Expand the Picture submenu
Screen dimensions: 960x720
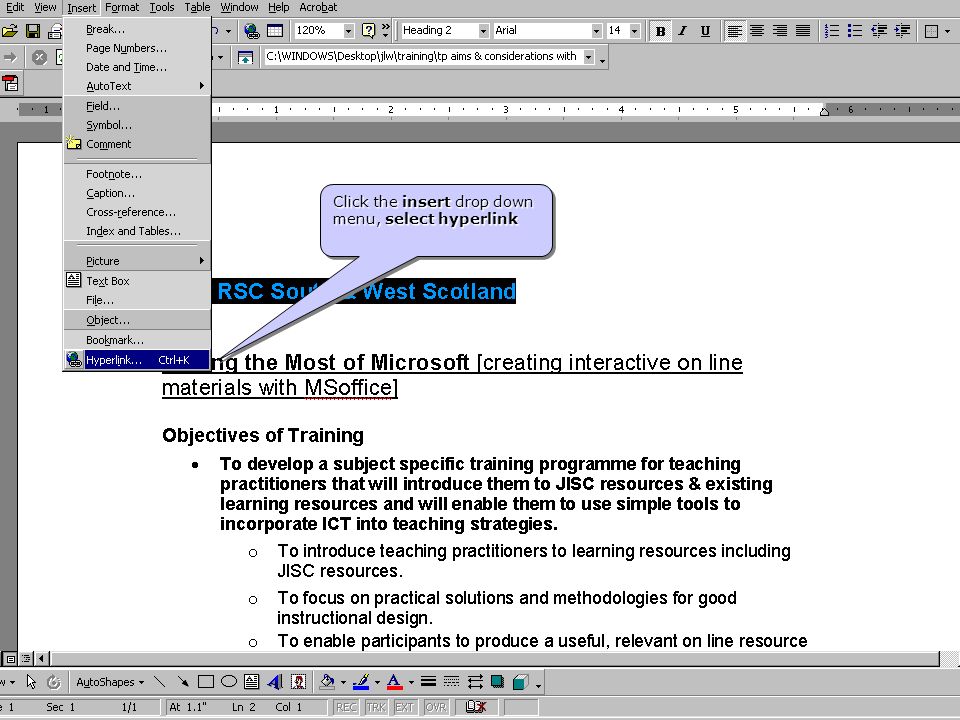[x=137, y=261]
